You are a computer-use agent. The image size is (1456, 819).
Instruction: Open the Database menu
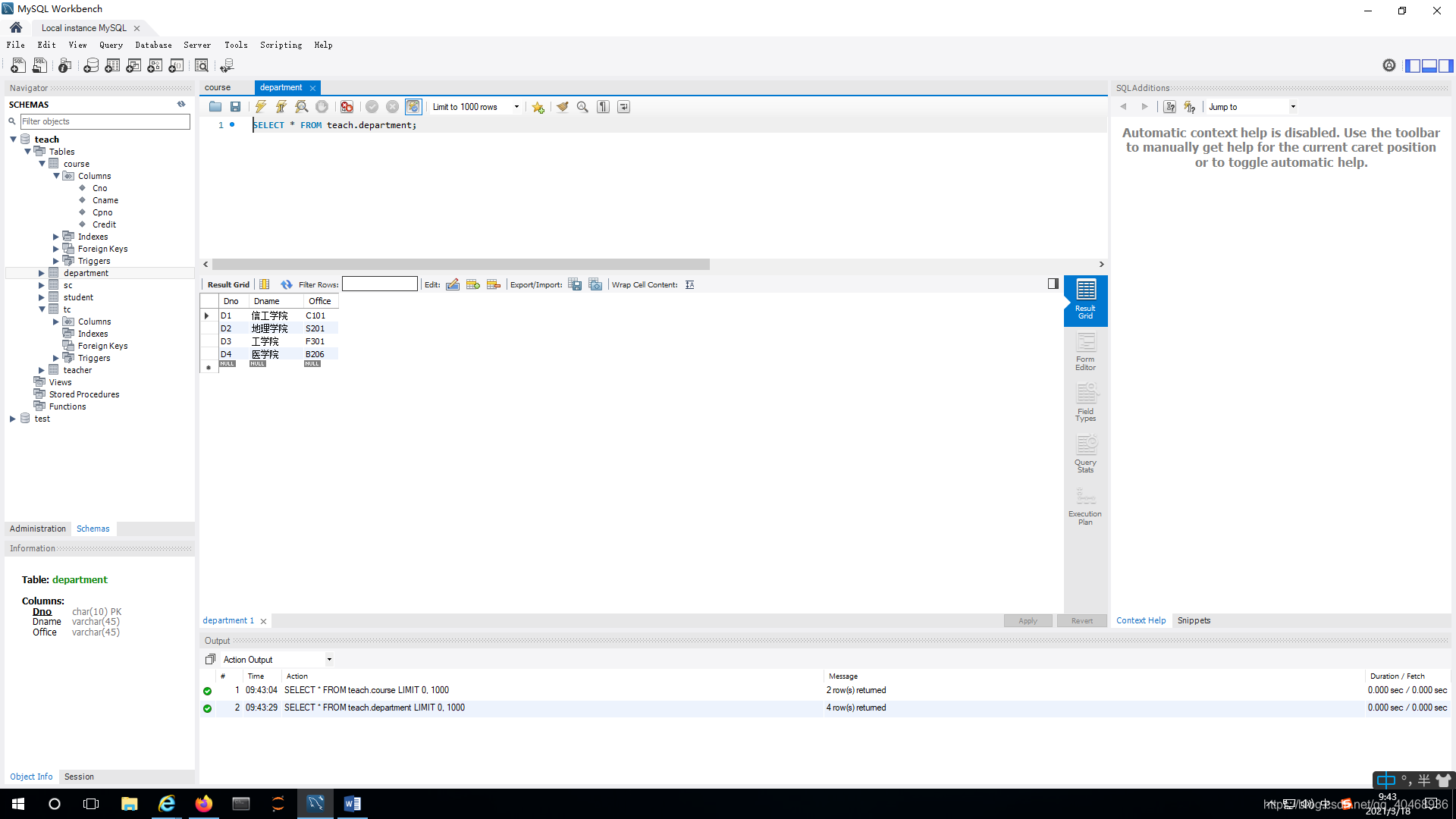[x=153, y=45]
